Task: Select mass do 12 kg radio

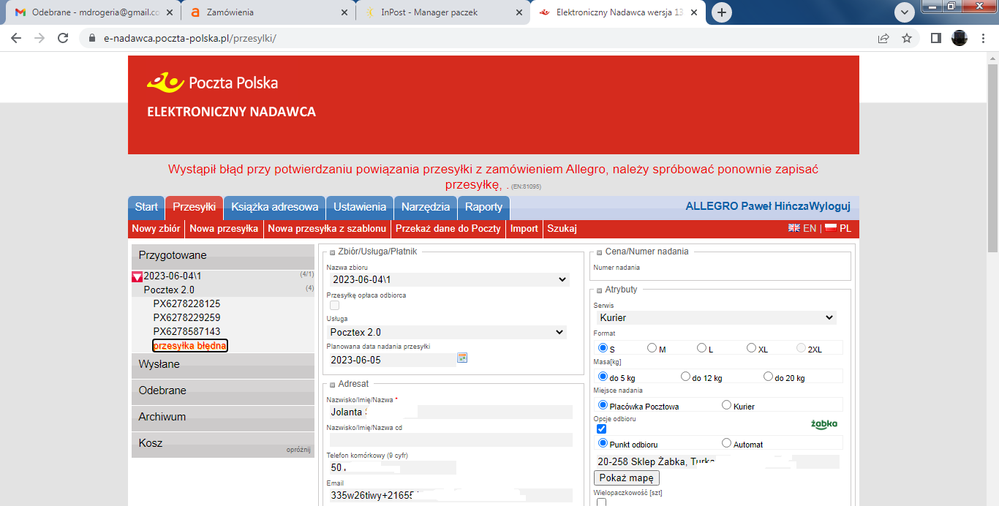Action: [686, 377]
